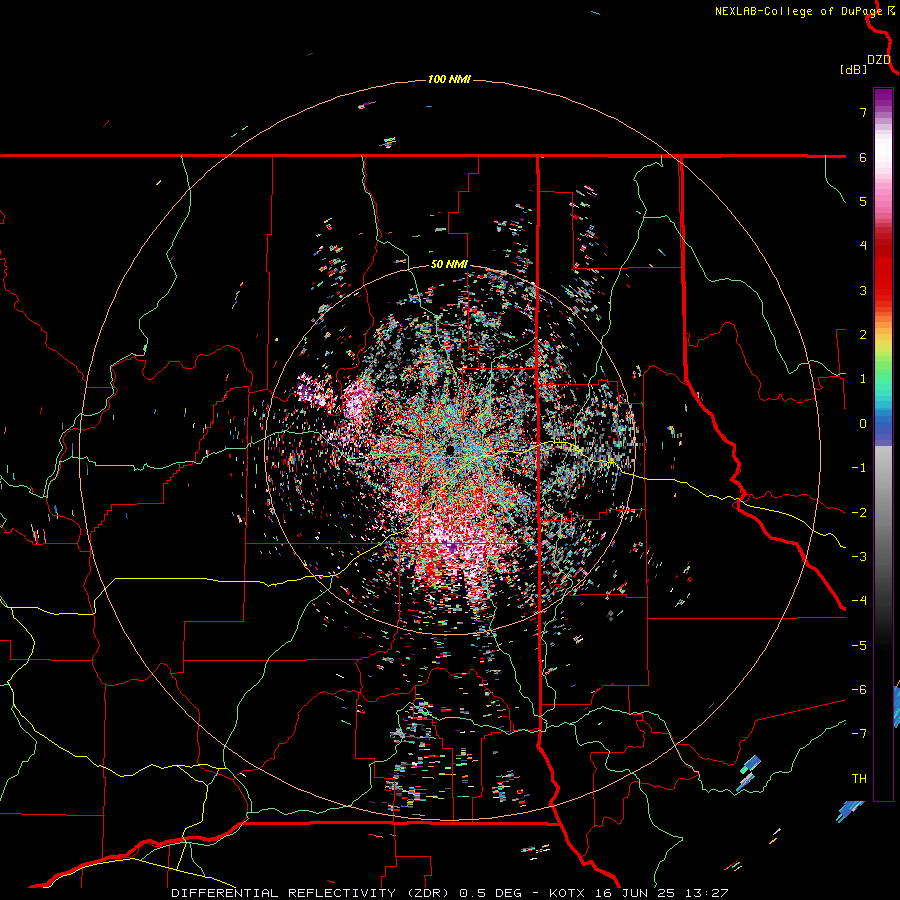This screenshot has width=900, height=900.
Task: Click the black radar site dot at center
Action: (450, 449)
